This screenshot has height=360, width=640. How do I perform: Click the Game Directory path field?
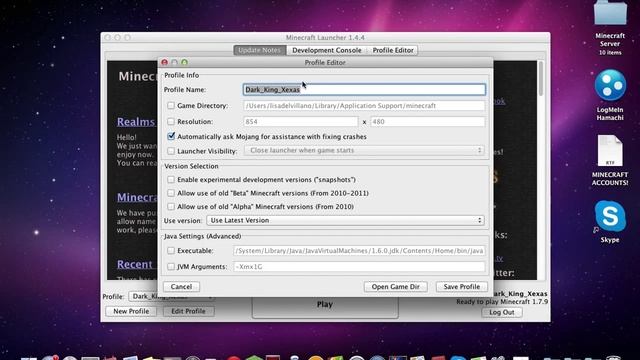364,106
